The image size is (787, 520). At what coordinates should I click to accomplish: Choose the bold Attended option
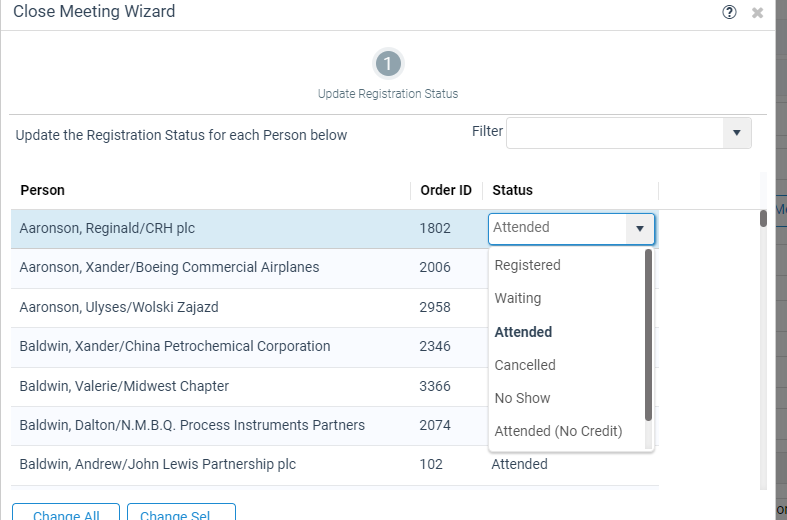click(x=567, y=332)
